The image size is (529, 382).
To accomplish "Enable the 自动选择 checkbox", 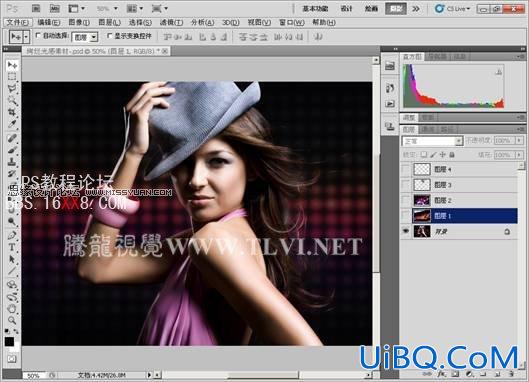I will coord(38,35).
